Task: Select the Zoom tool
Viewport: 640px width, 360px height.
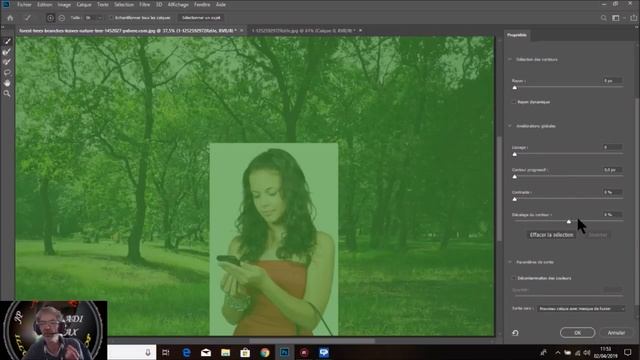Action: click(x=7, y=93)
